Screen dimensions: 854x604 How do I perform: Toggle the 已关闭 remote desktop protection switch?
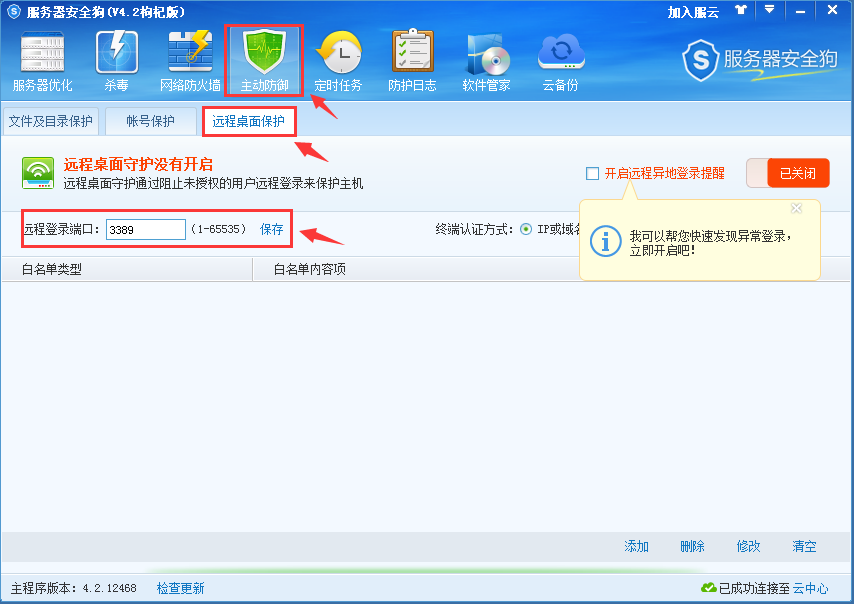[x=788, y=173]
